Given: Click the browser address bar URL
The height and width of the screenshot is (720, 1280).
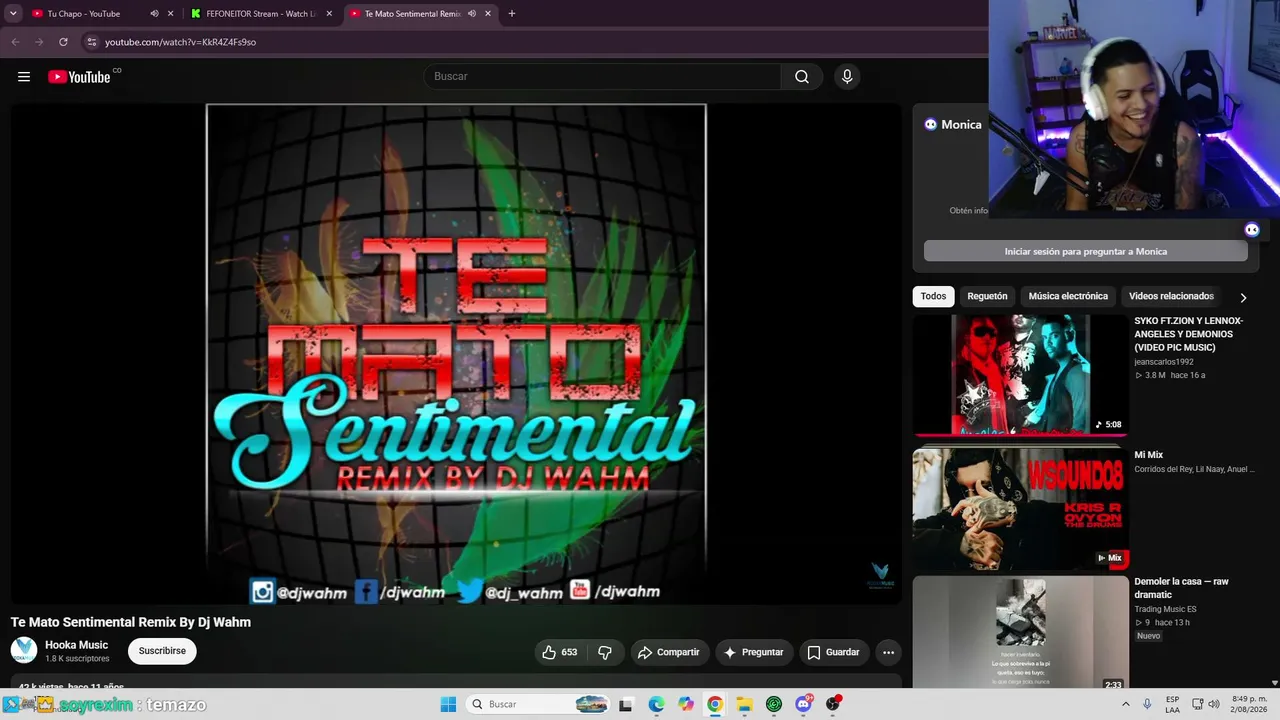Looking at the screenshot, I should (x=181, y=42).
